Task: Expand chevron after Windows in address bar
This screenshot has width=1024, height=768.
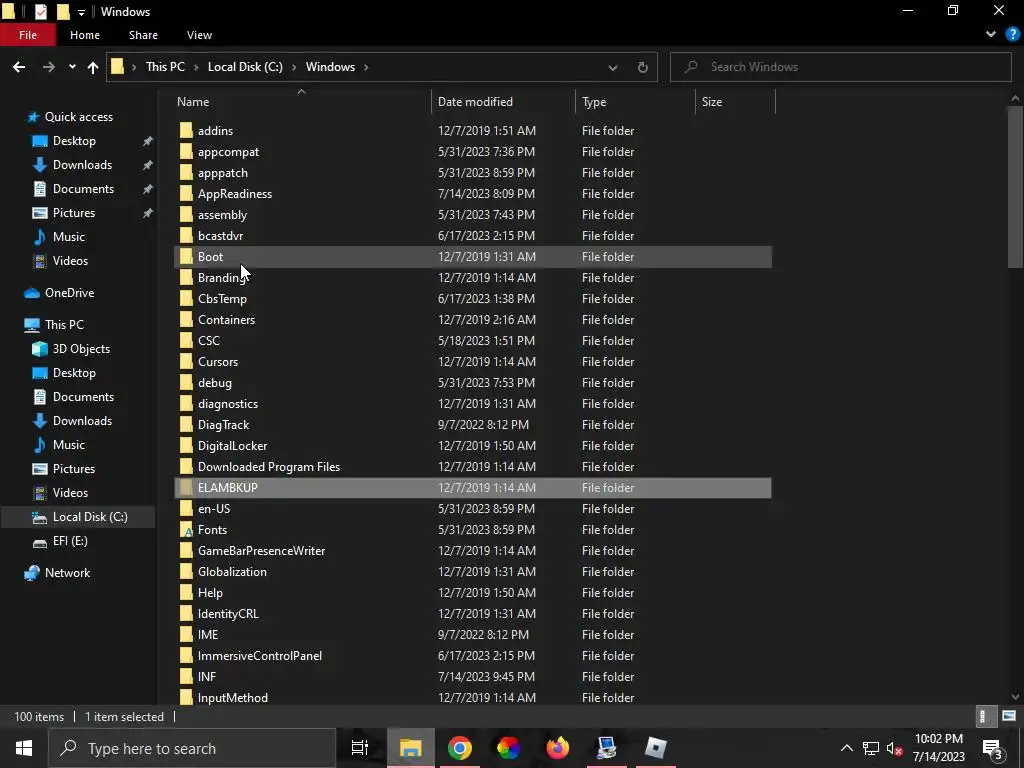Action: tap(366, 67)
